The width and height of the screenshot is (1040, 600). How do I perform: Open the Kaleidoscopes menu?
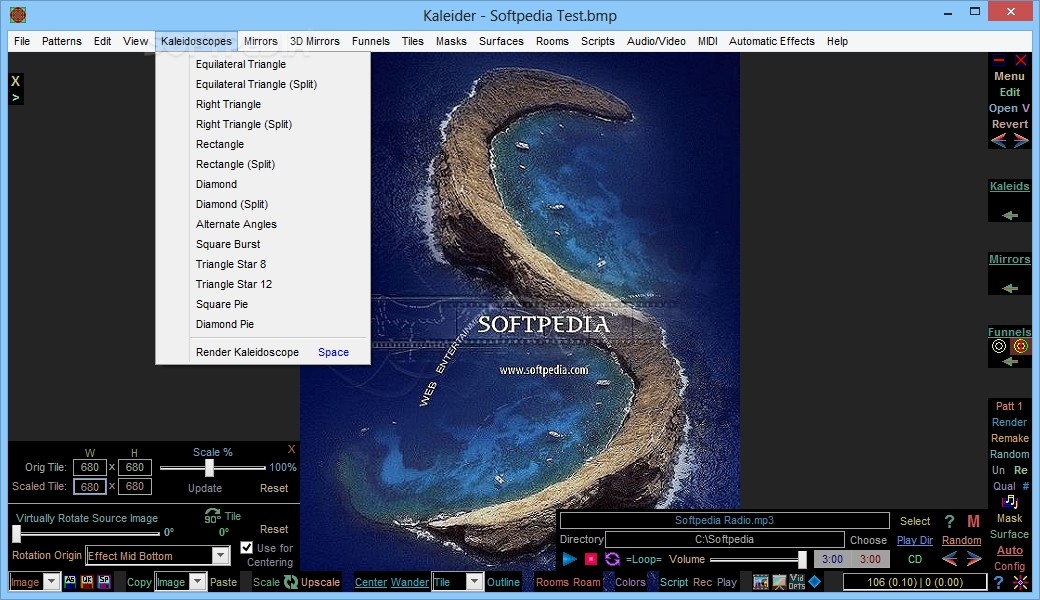click(196, 41)
